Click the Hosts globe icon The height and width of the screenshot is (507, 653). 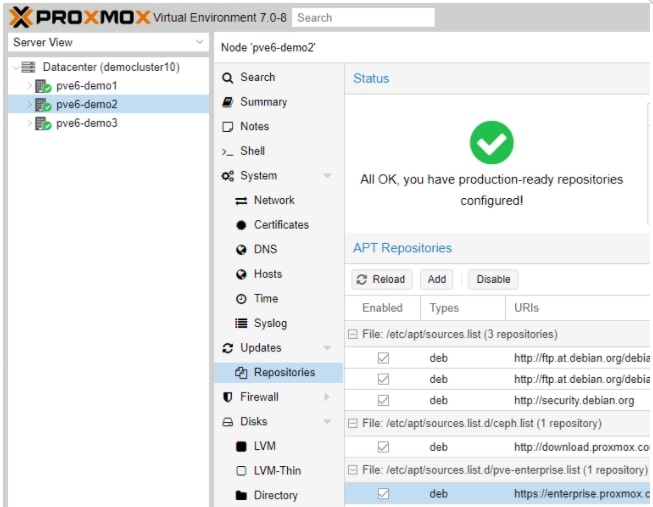[x=241, y=274]
